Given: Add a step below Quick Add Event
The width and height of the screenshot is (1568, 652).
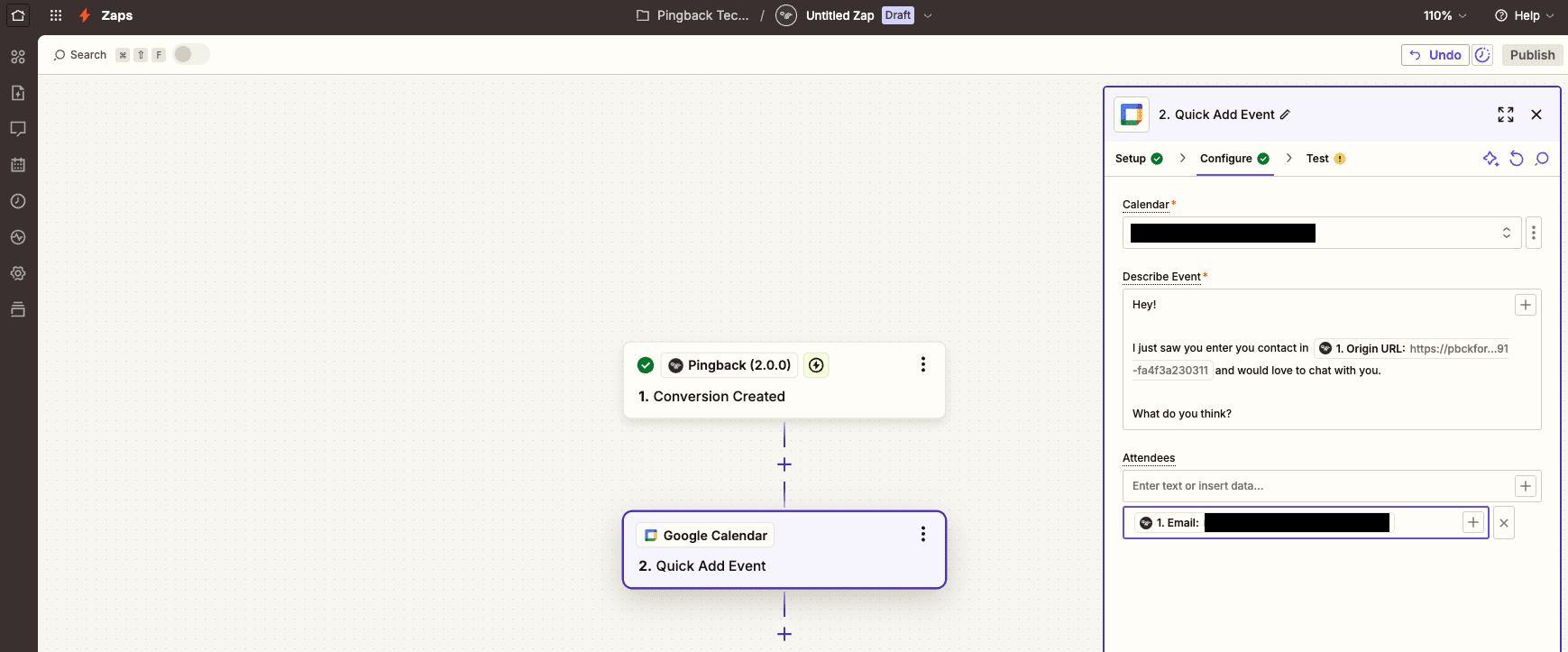Looking at the screenshot, I should [x=784, y=634].
